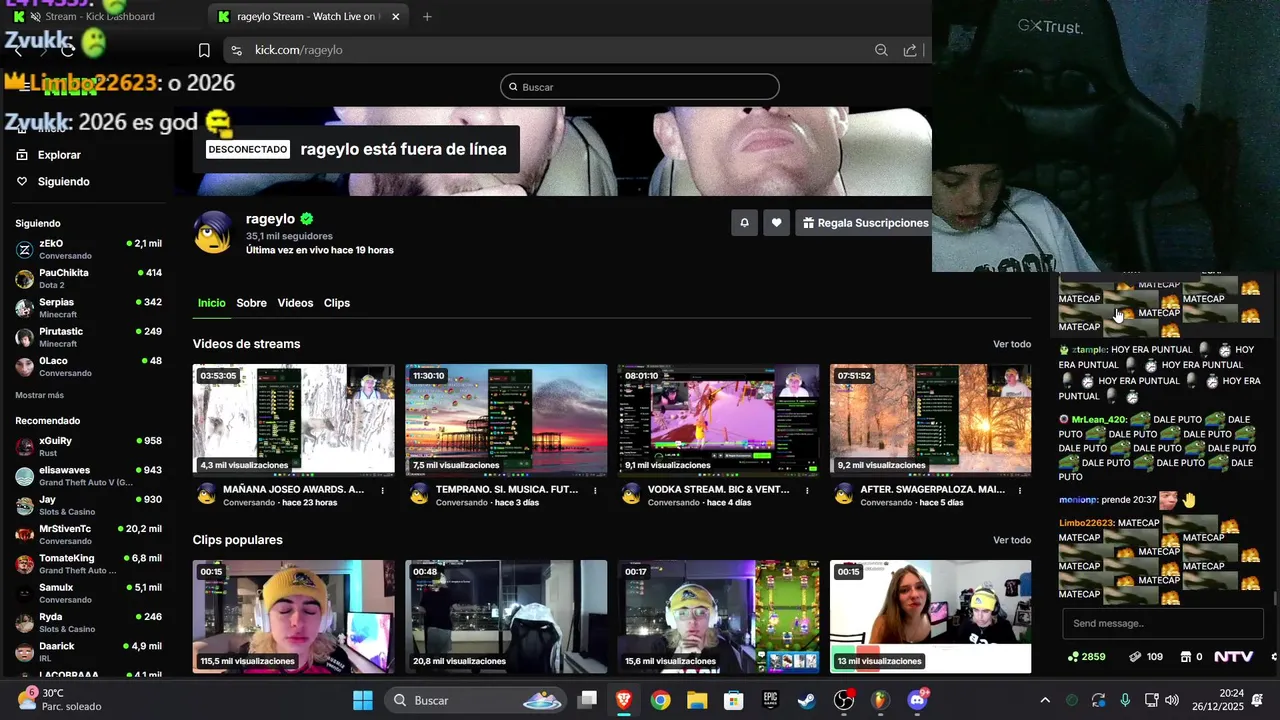
Task: Click the Task View taskbar icon
Action: point(588,700)
